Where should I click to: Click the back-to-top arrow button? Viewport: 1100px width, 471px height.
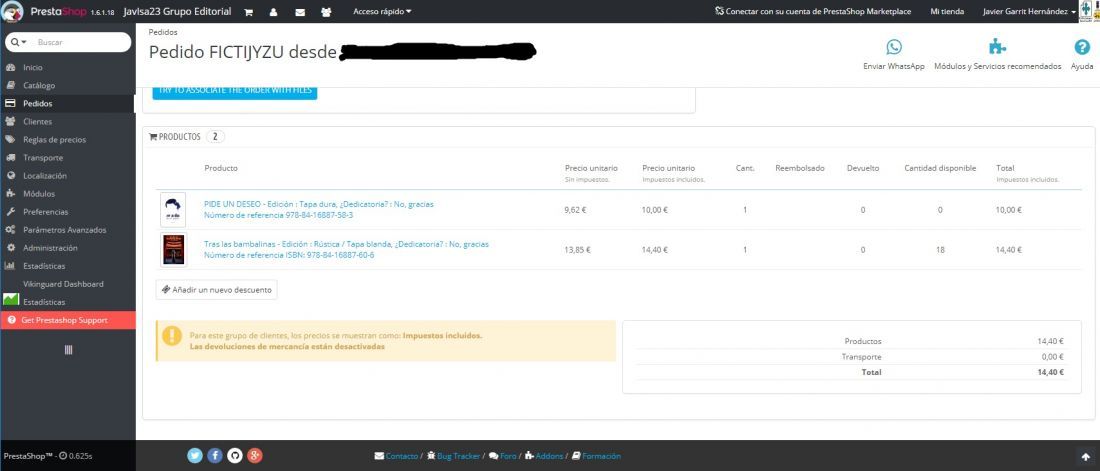coord(1085,457)
